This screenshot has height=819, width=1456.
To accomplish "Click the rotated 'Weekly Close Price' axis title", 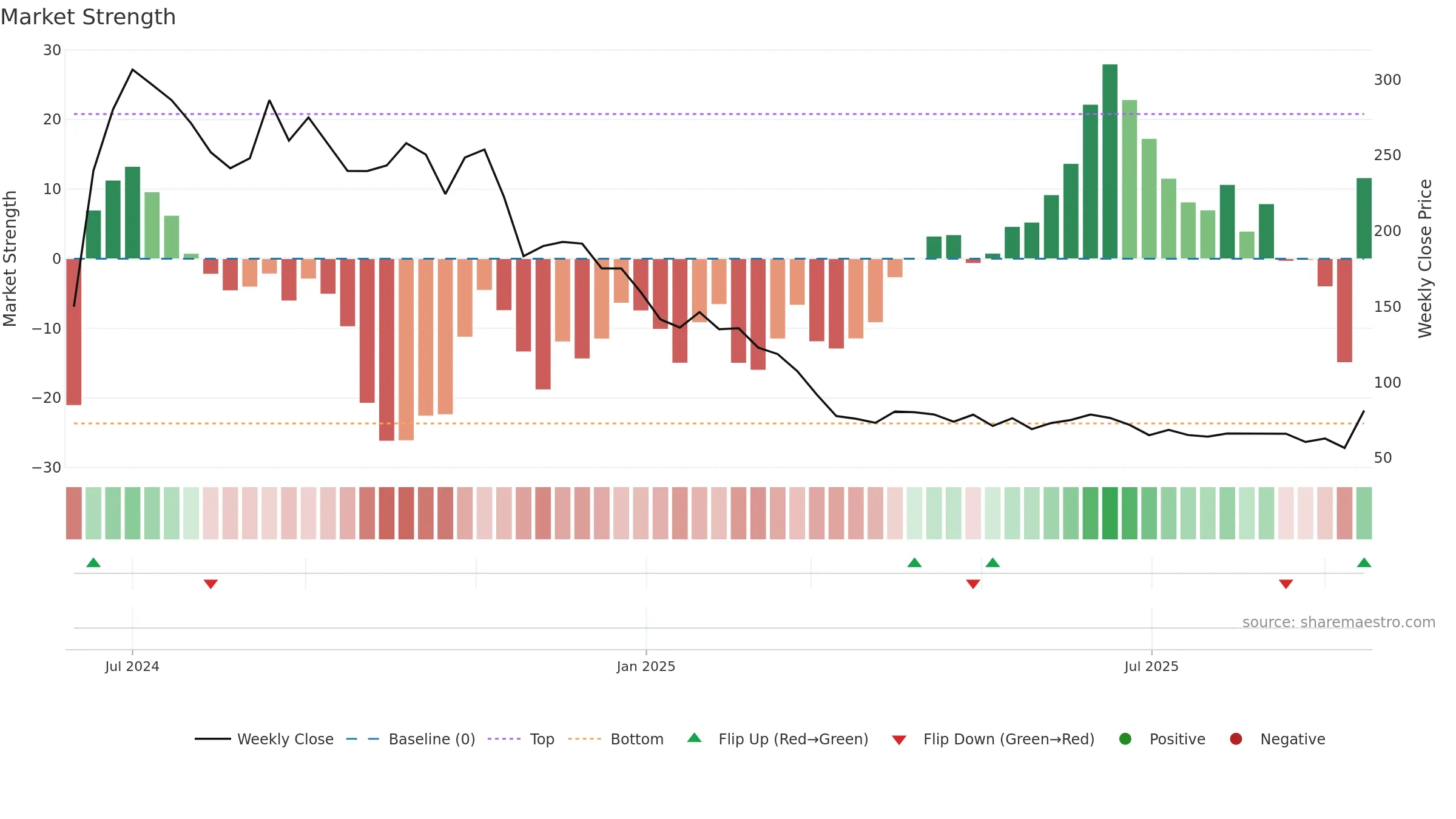I will click(x=1425, y=258).
